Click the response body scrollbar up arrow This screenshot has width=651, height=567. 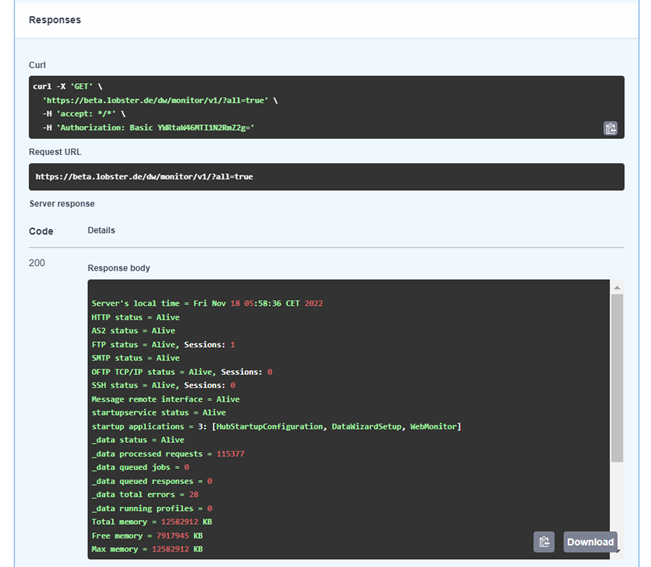tap(616, 288)
